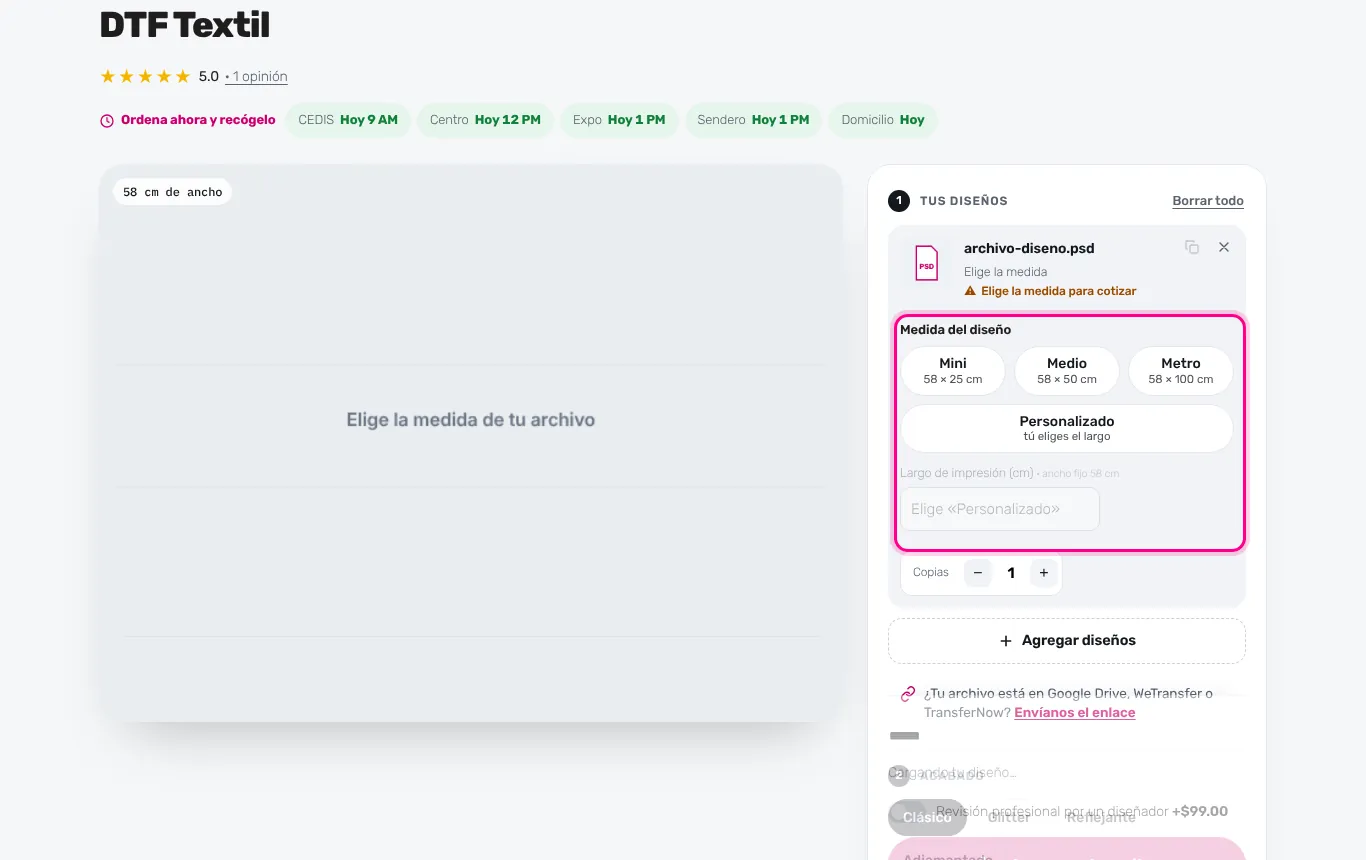Select Centro Hoy 12 PM pickup chip
The height and width of the screenshot is (860, 1366).
pyautogui.click(x=485, y=120)
